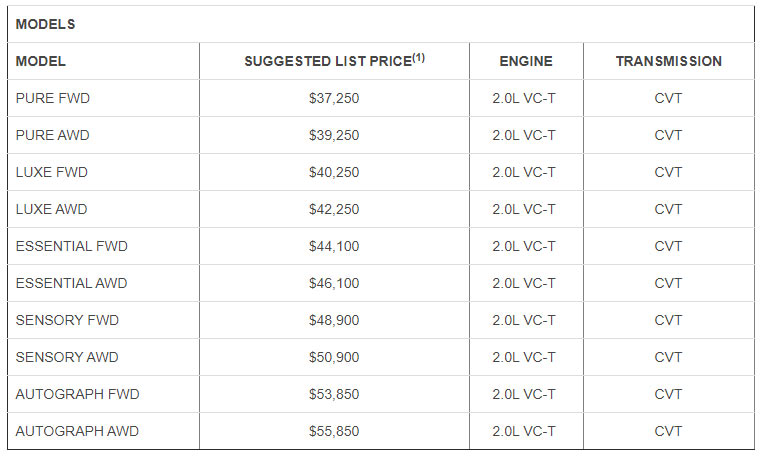Click the $37,250 price cell
764x456 pixels.
pyautogui.click(x=334, y=98)
